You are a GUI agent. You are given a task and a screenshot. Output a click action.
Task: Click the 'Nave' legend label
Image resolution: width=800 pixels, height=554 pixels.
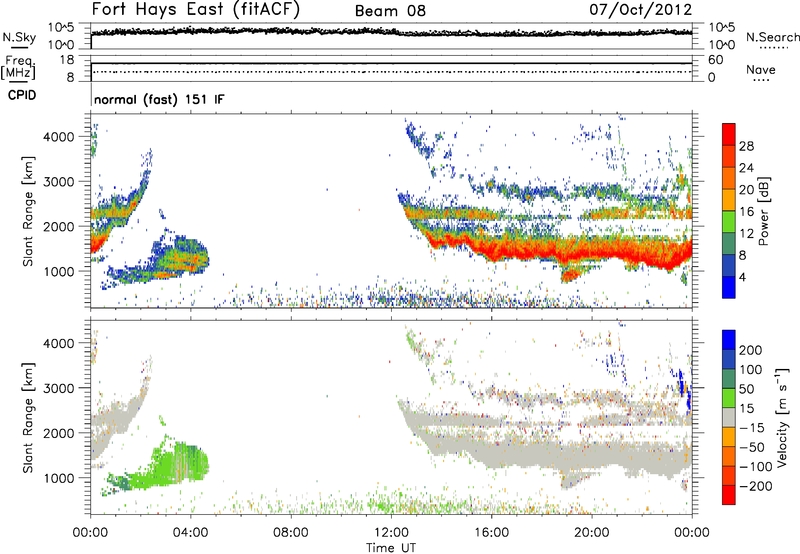tap(761, 70)
